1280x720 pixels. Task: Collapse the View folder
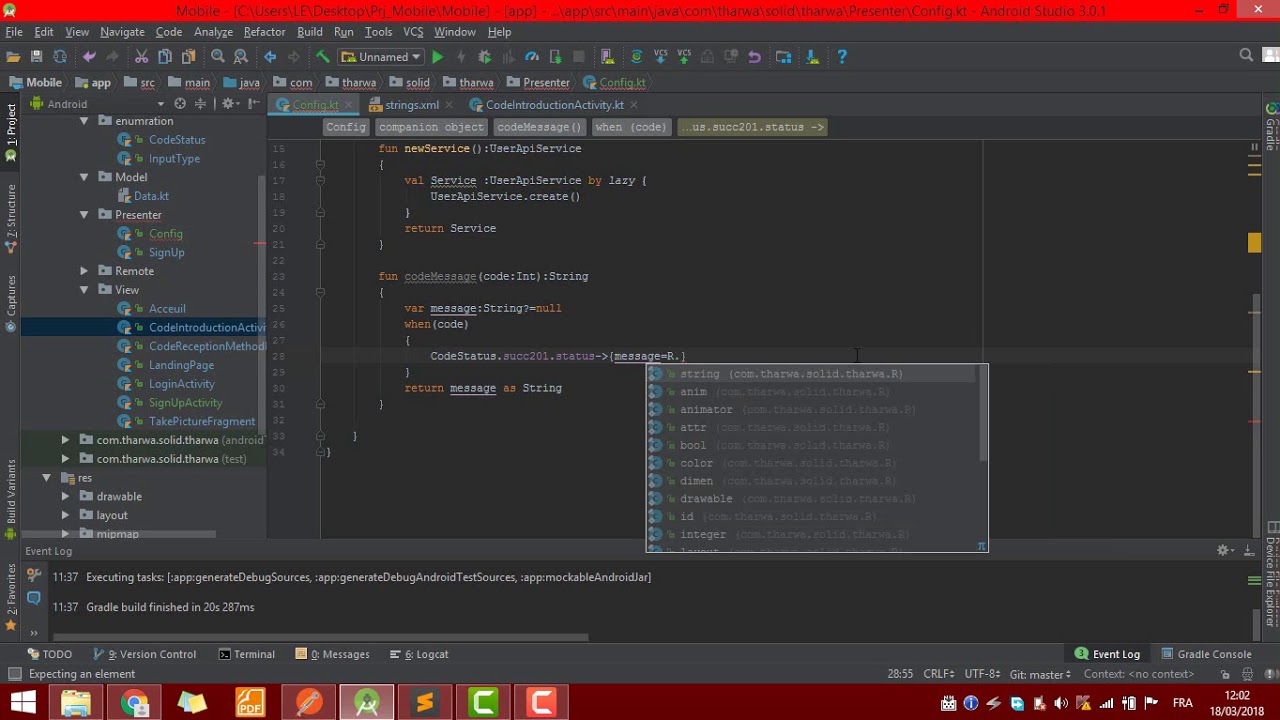click(x=84, y=290)
